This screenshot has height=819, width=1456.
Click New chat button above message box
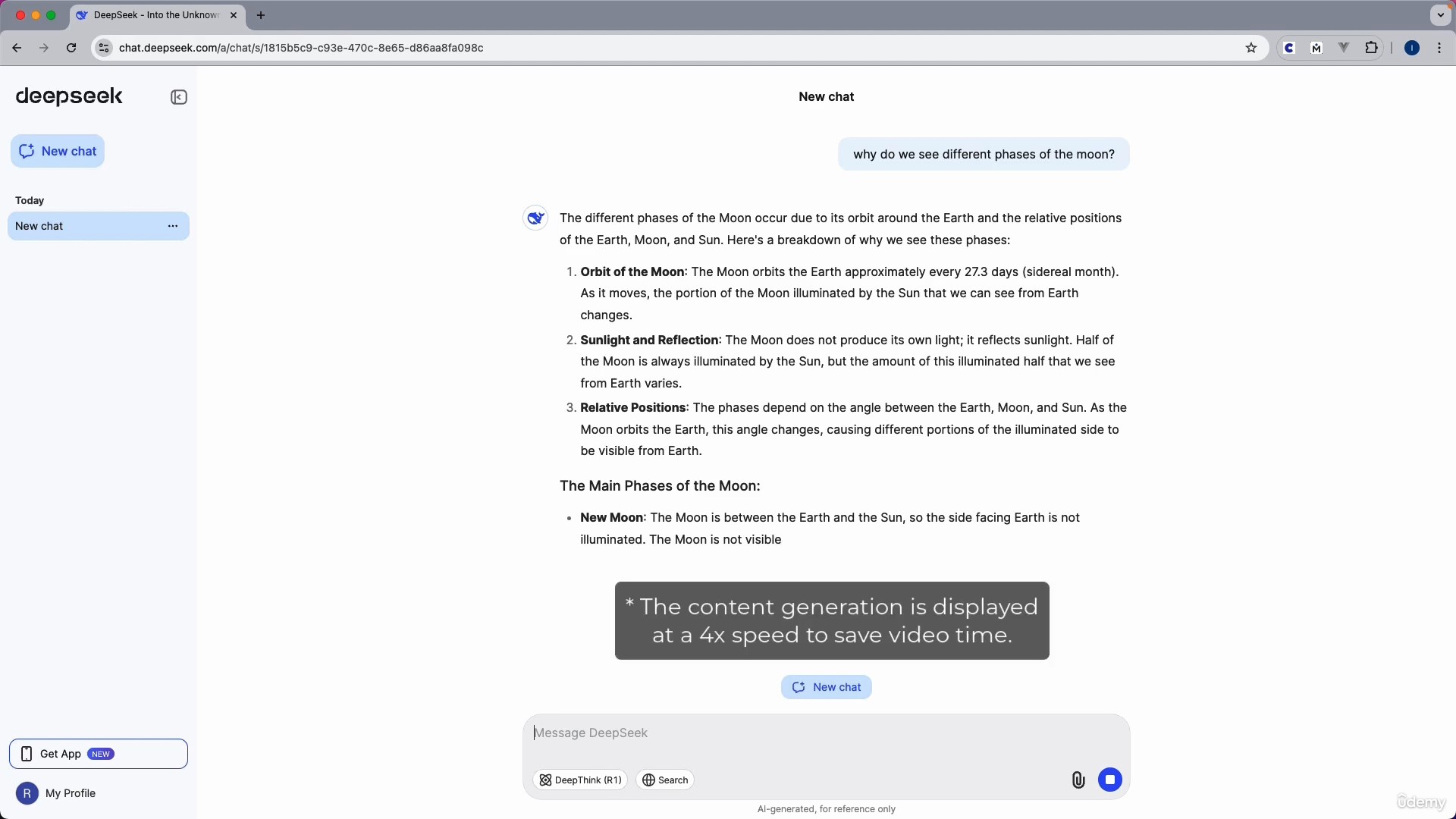tap(827, 687)
